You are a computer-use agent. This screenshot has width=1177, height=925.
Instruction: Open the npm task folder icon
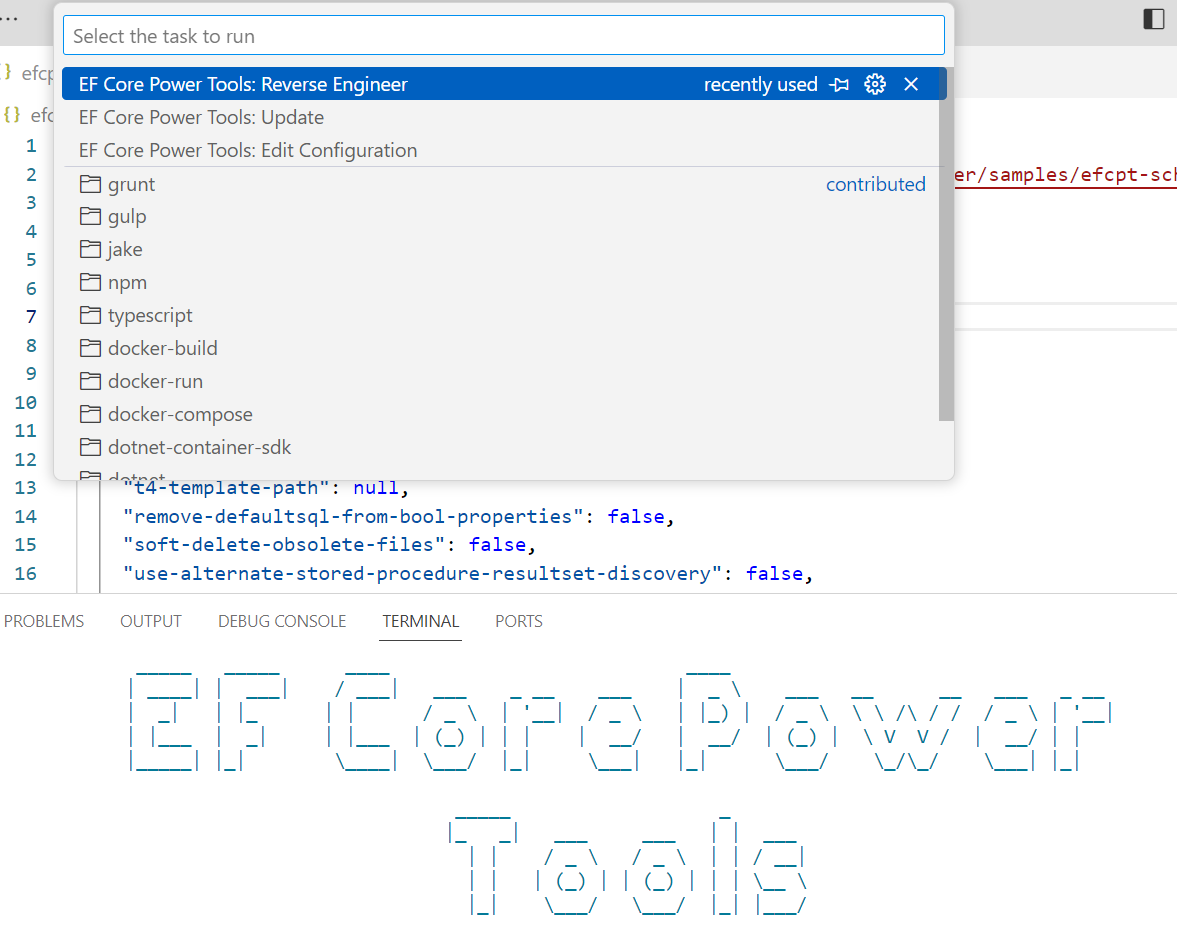[90, 282]
